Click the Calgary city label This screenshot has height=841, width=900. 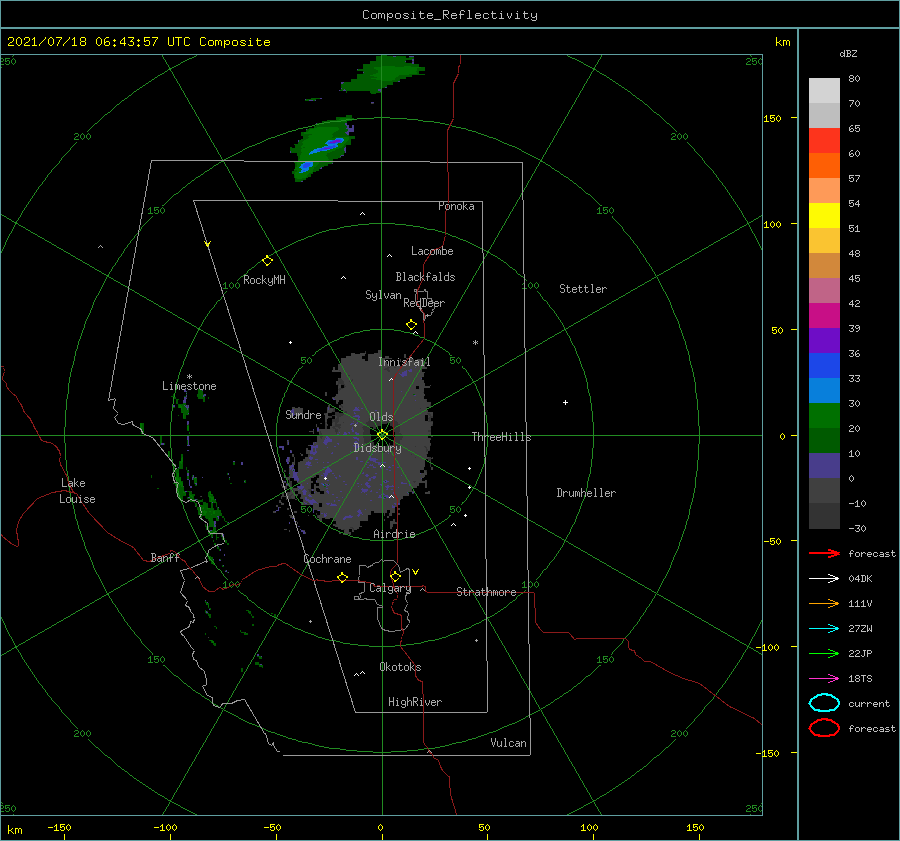pos(390,588)
